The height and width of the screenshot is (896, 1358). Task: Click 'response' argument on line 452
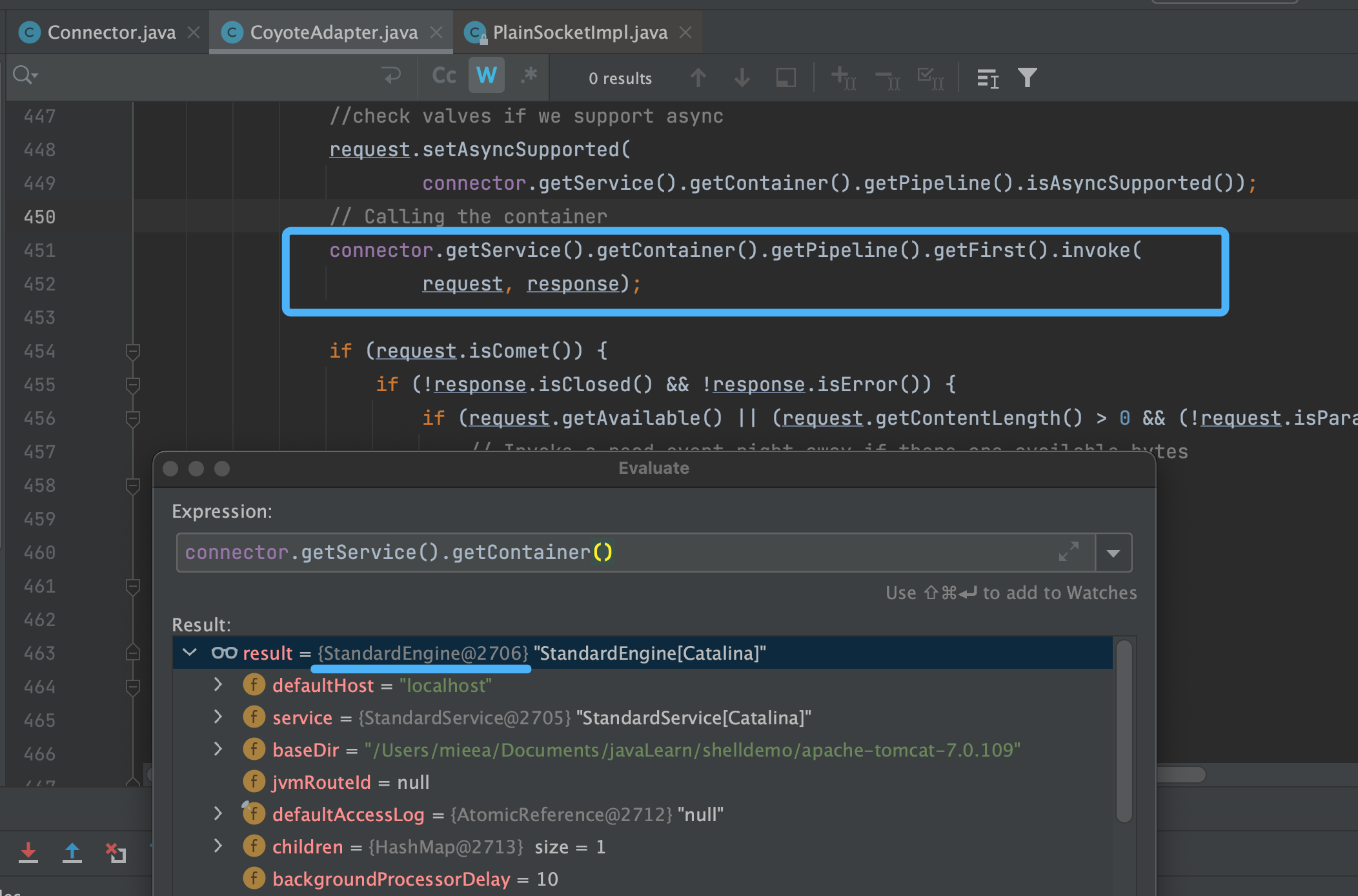[573, 283]
